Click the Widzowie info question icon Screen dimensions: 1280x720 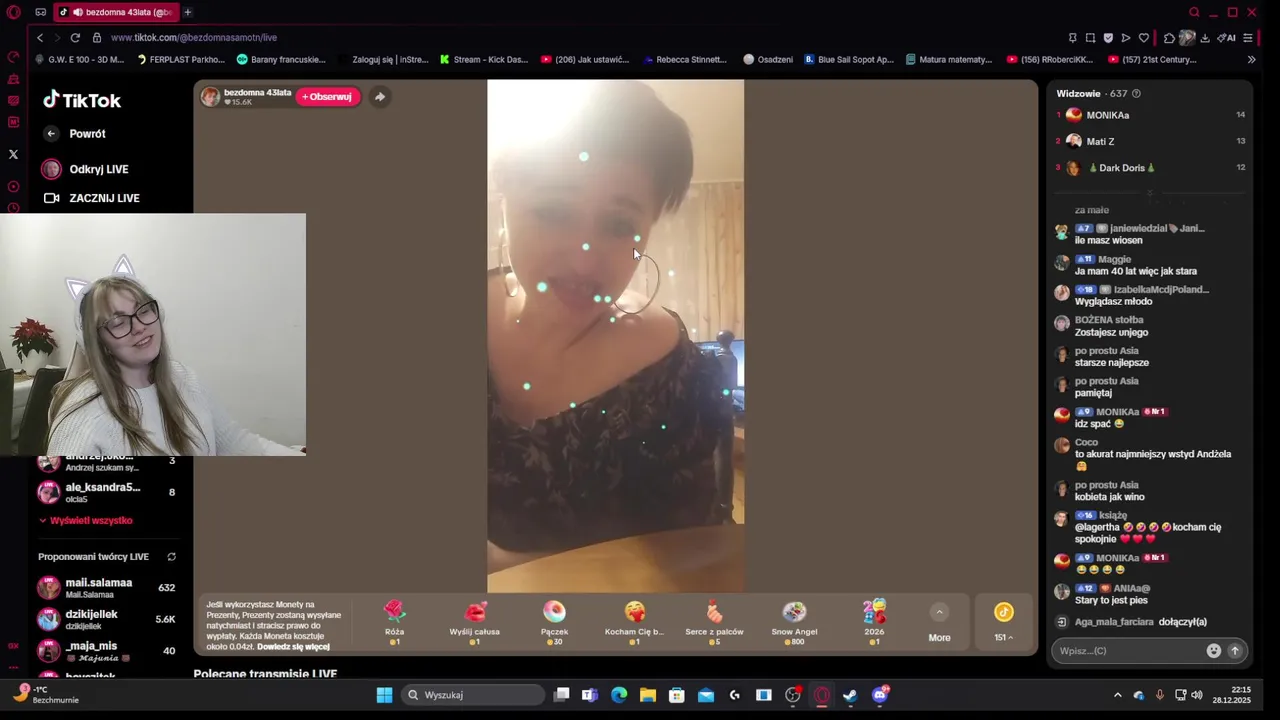click(1136, 94)
